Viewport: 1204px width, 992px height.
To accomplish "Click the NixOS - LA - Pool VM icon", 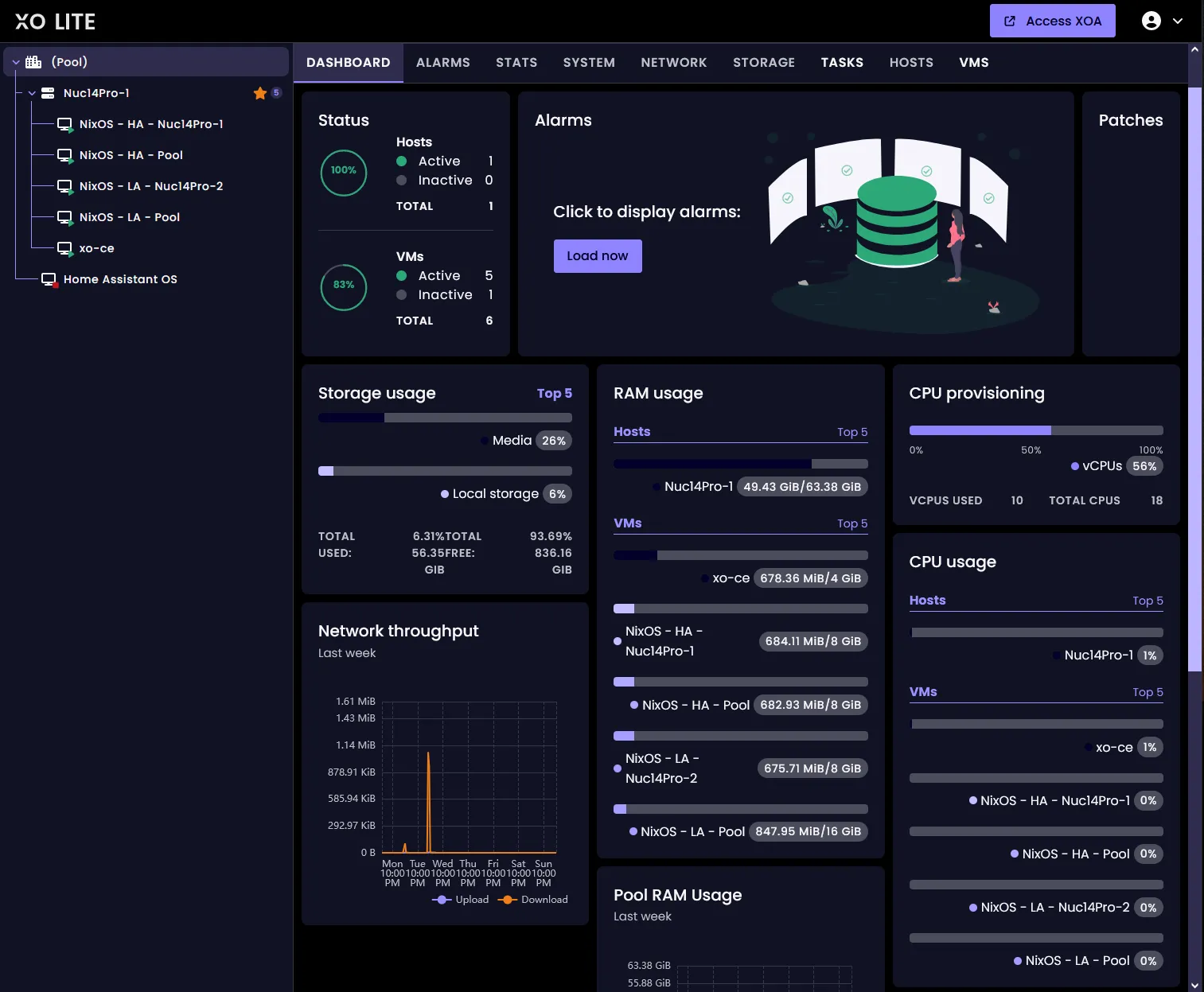I will pos(64,217).
